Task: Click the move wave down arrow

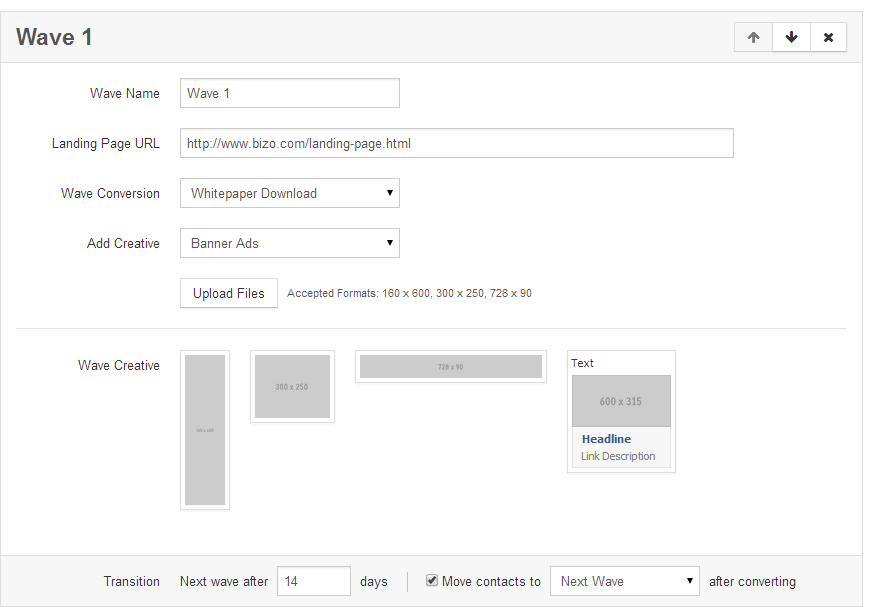Action: [791, 37]
